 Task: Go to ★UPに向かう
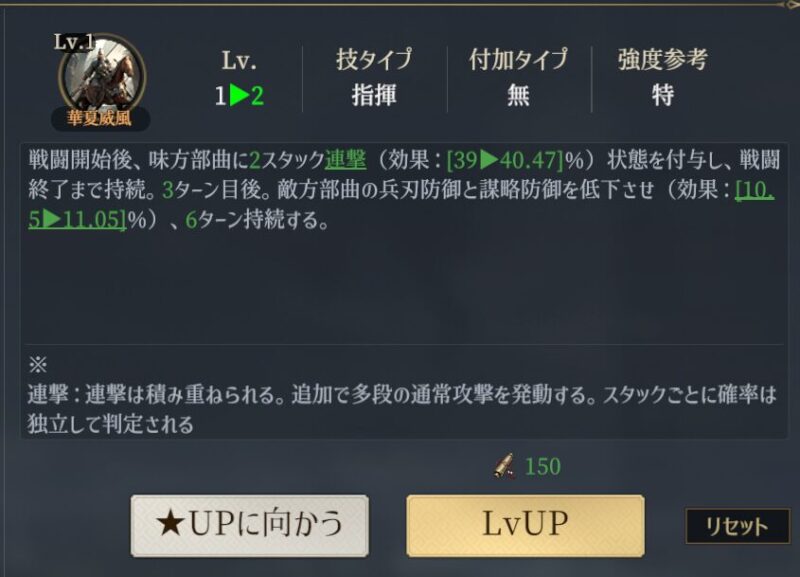pyautogui.click(x=249, y=525)
